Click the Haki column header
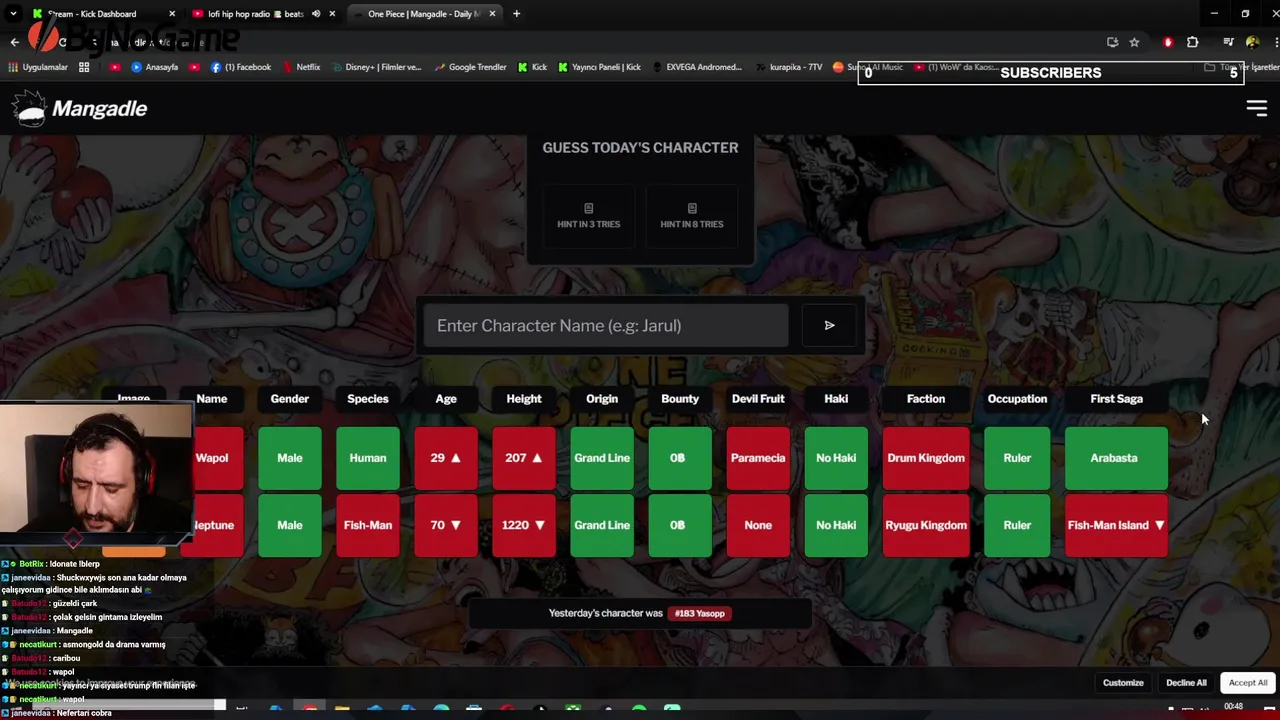This screenshot has width=1280, height=720. (x=836, y=399)
